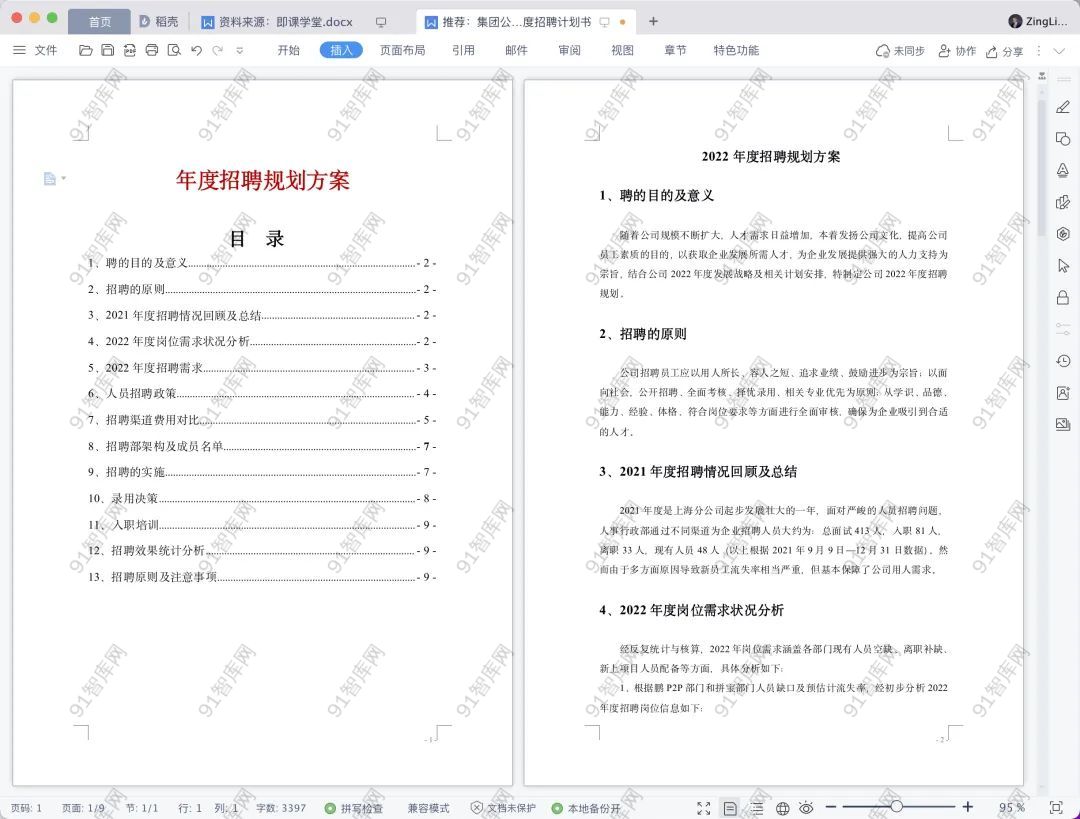
Task: Toggle eye protection mode icon
Action: click(x=806, y=808)
